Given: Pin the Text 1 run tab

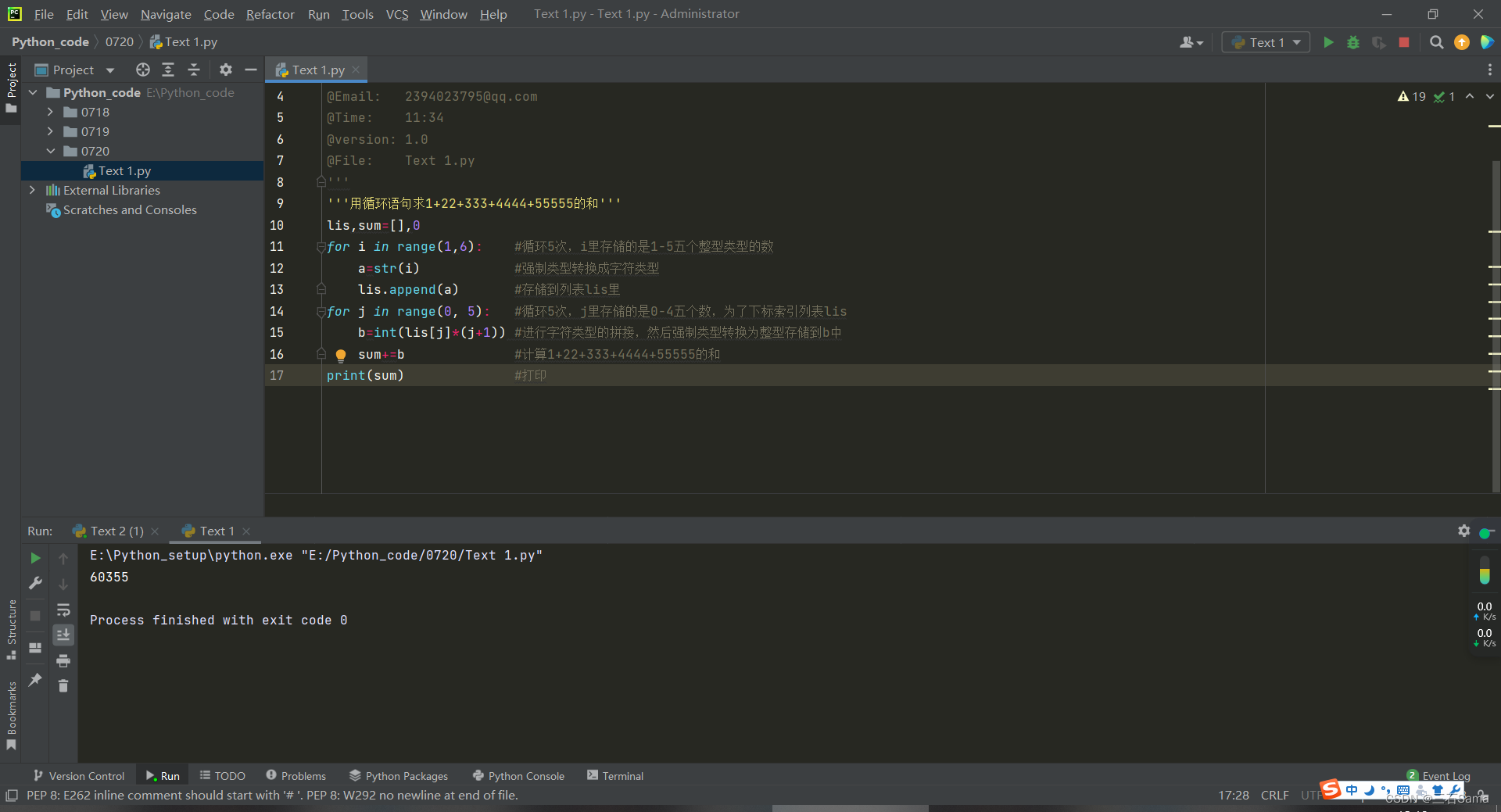Looking at the screenshot, I should pyautogui.click(x=34, y=680).
